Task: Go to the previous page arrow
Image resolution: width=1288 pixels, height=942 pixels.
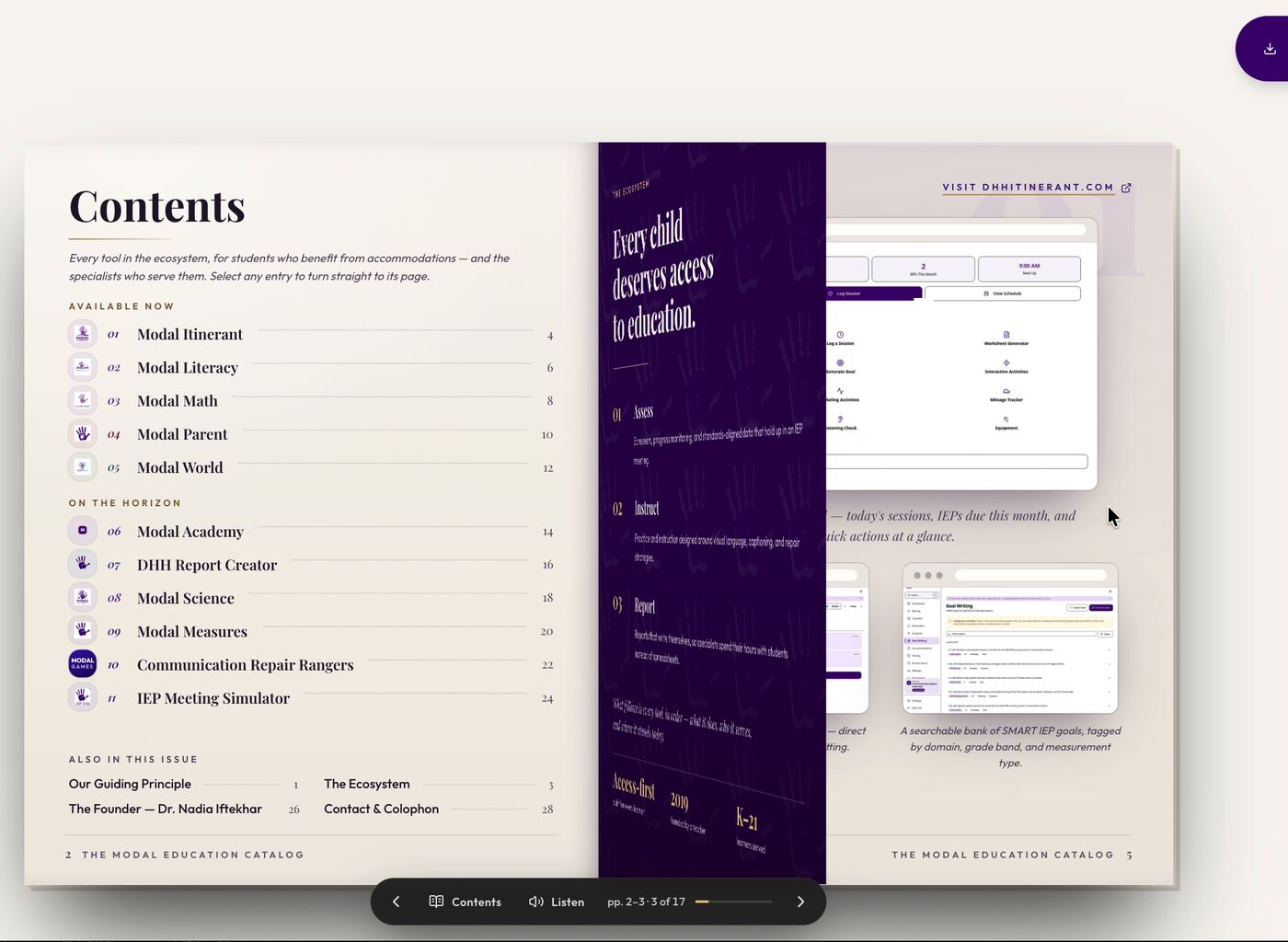Action: point(396,902)
